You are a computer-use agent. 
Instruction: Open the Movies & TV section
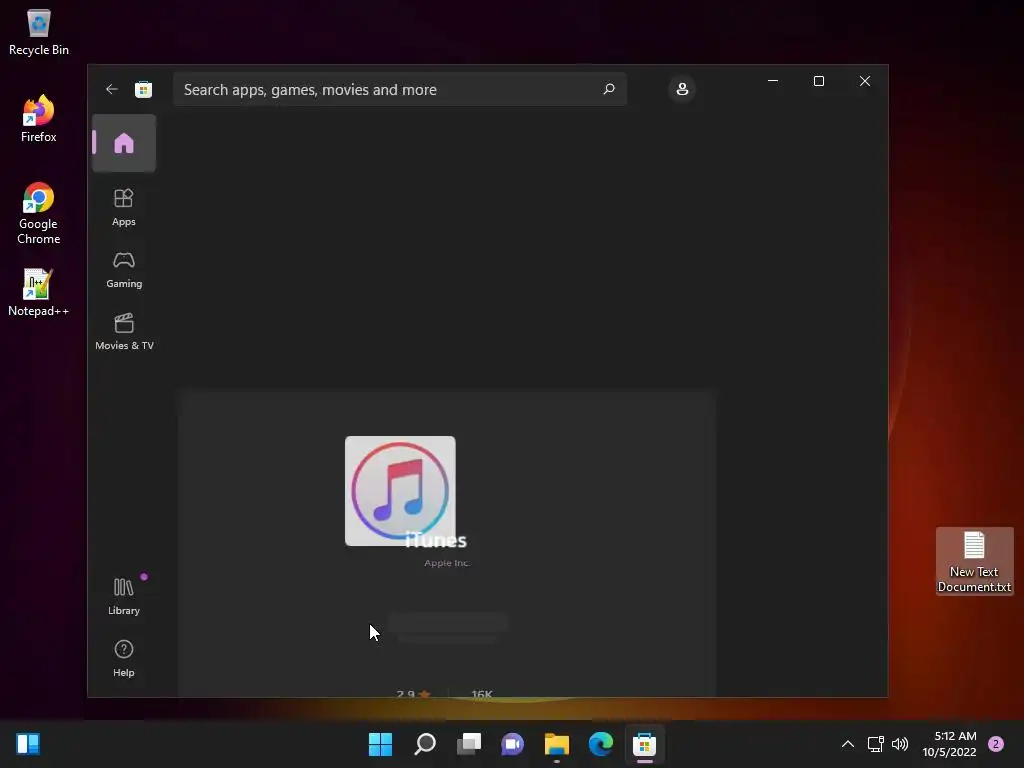click(124, 331)
